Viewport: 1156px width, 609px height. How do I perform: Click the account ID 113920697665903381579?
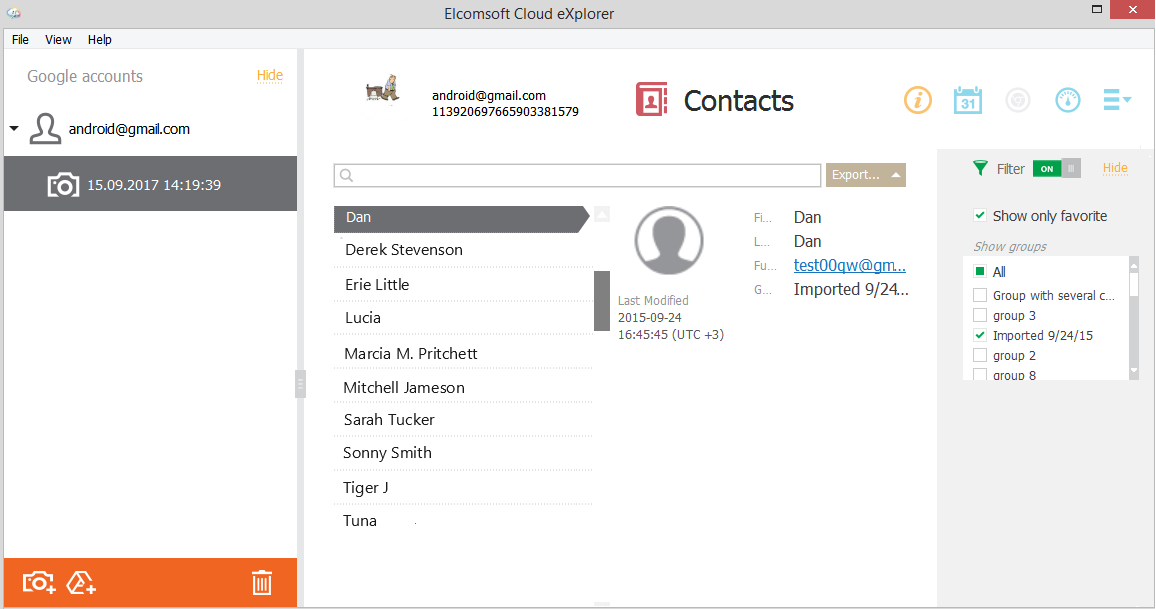tap(505, 112)
